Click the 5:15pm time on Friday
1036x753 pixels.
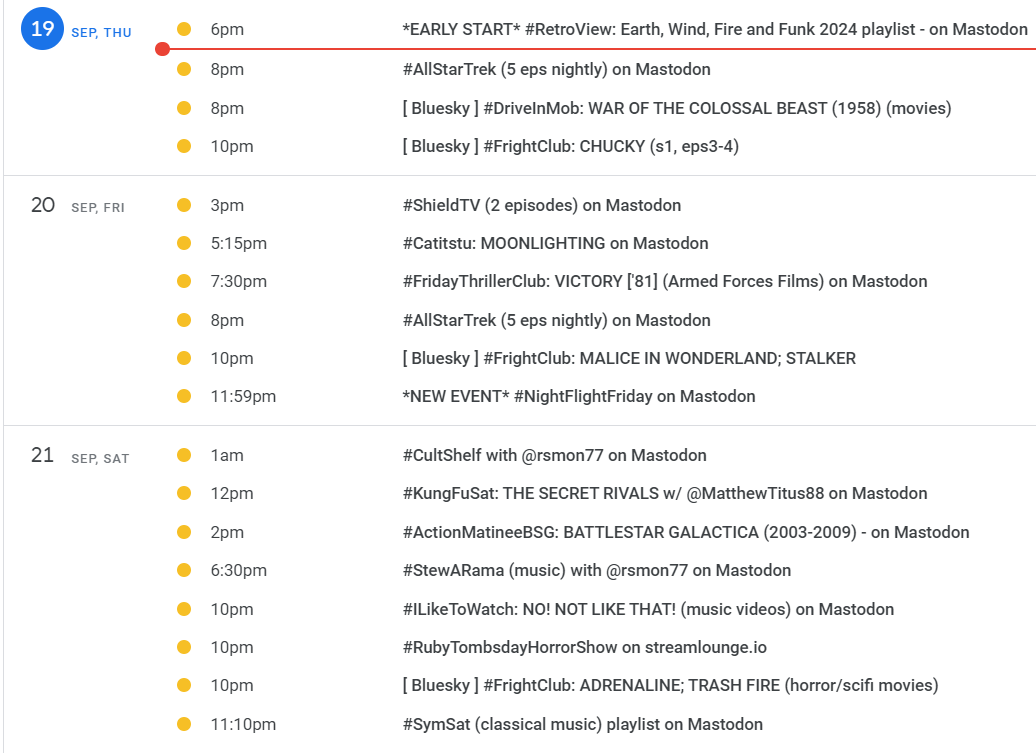[x=239, y=244]
